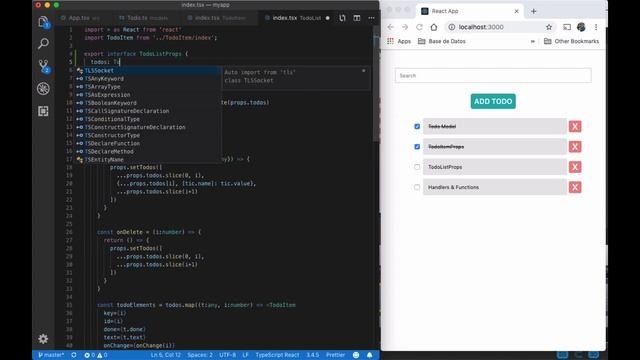Viewport: 640px width, 360px height.
Task: Open the Debug view in activity bar
Action: point(43,89)
